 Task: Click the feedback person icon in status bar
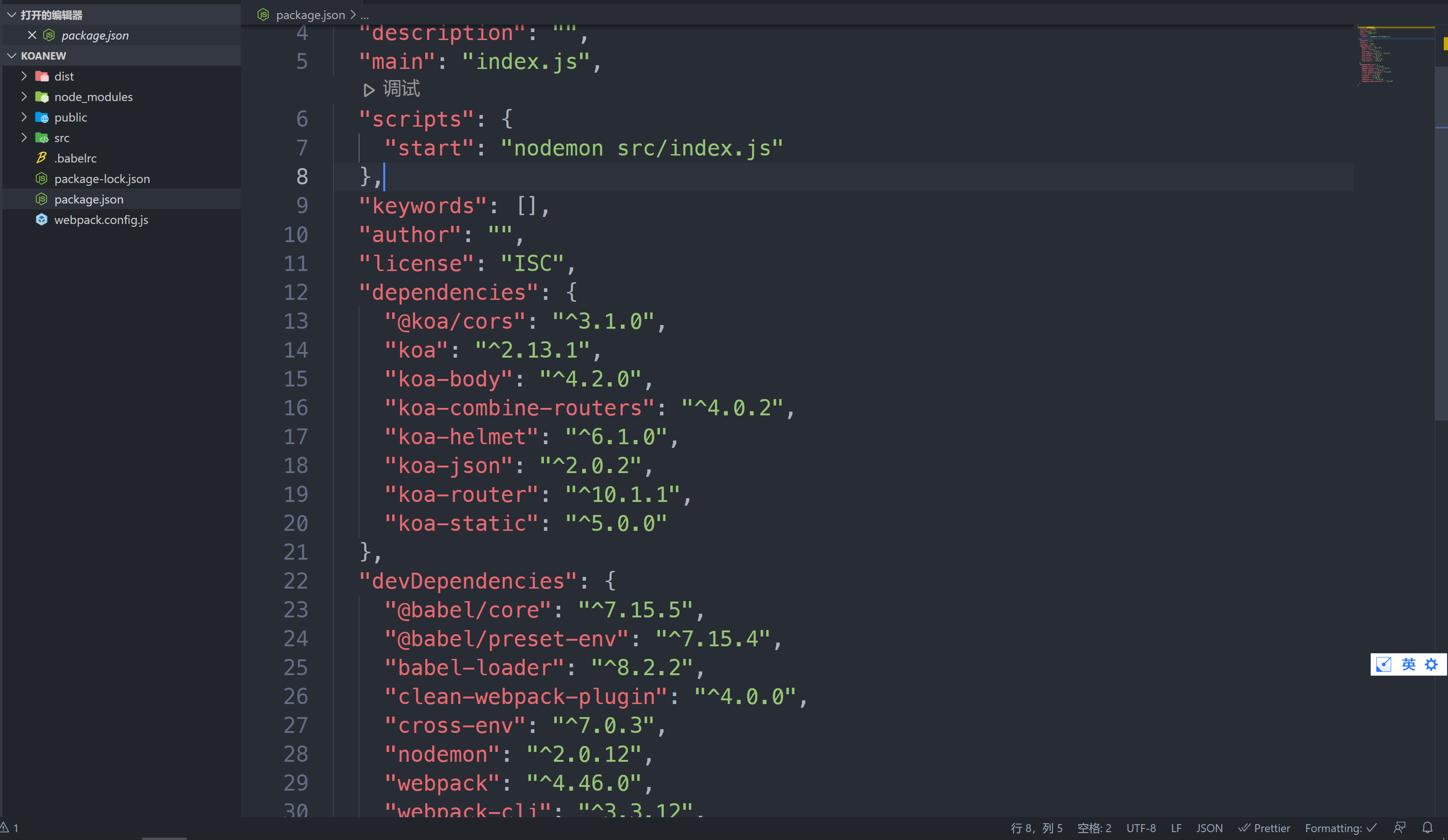[1399, 827]
